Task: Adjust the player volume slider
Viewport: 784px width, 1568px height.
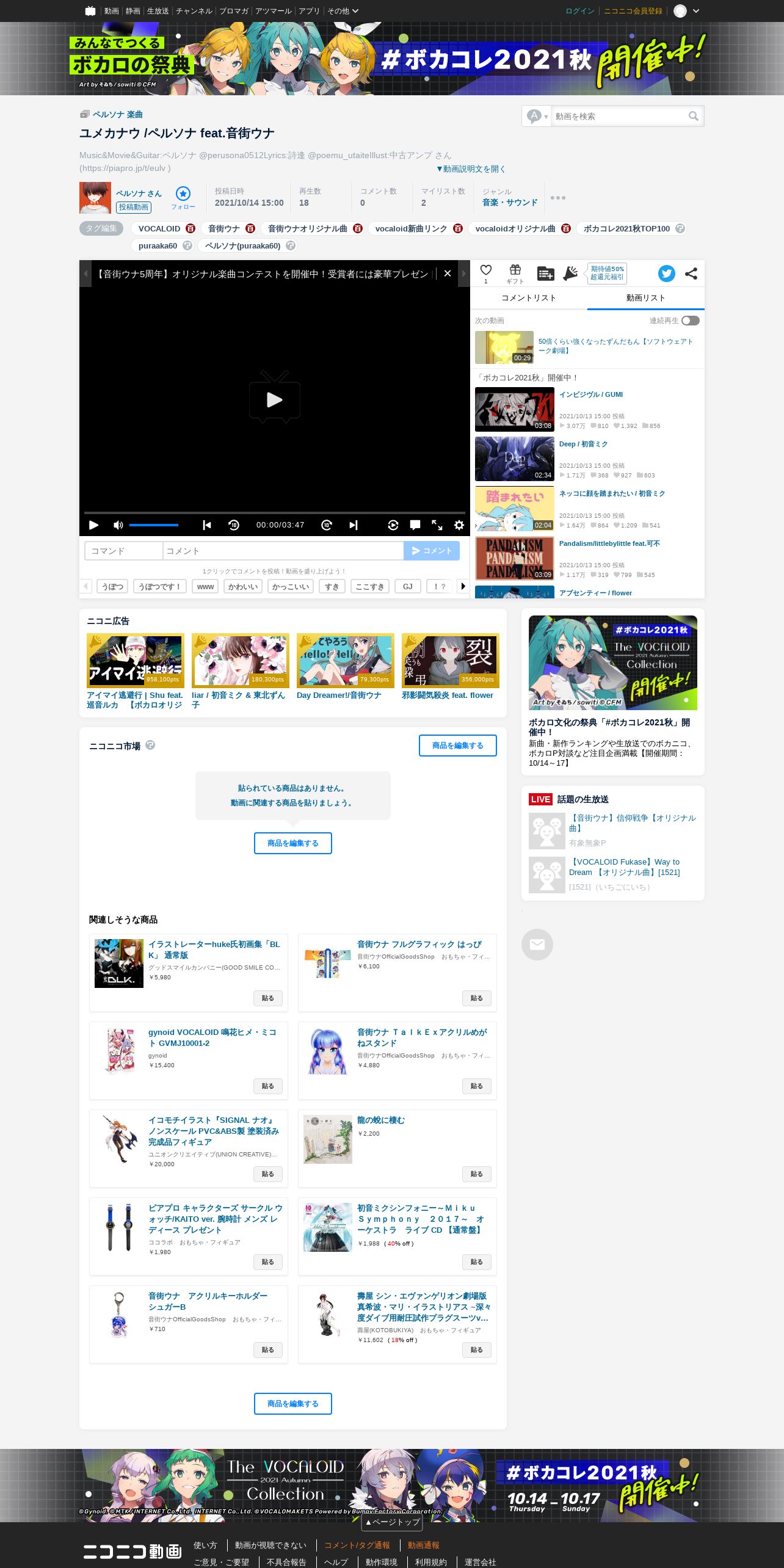Action: [154, 525]
